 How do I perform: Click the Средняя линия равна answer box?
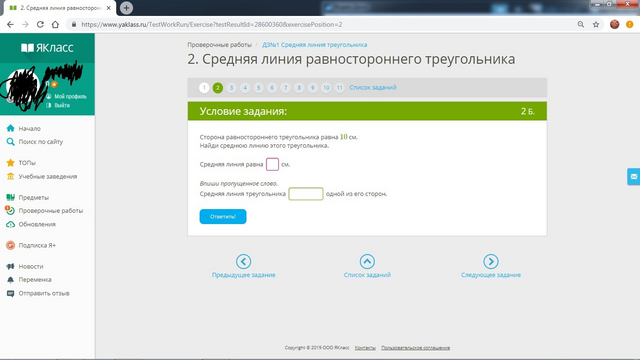click(x=272, y=164)
